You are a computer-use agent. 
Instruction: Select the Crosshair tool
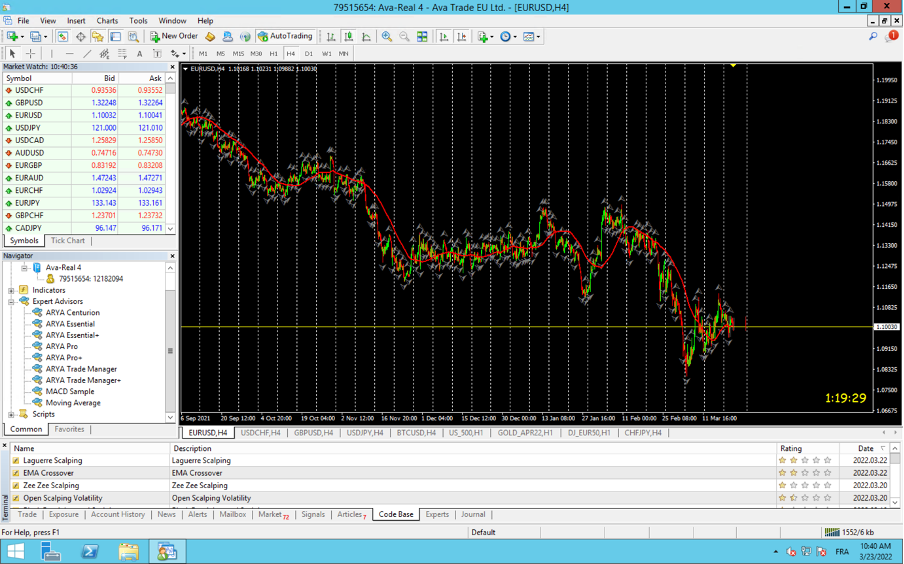point(31,54)
